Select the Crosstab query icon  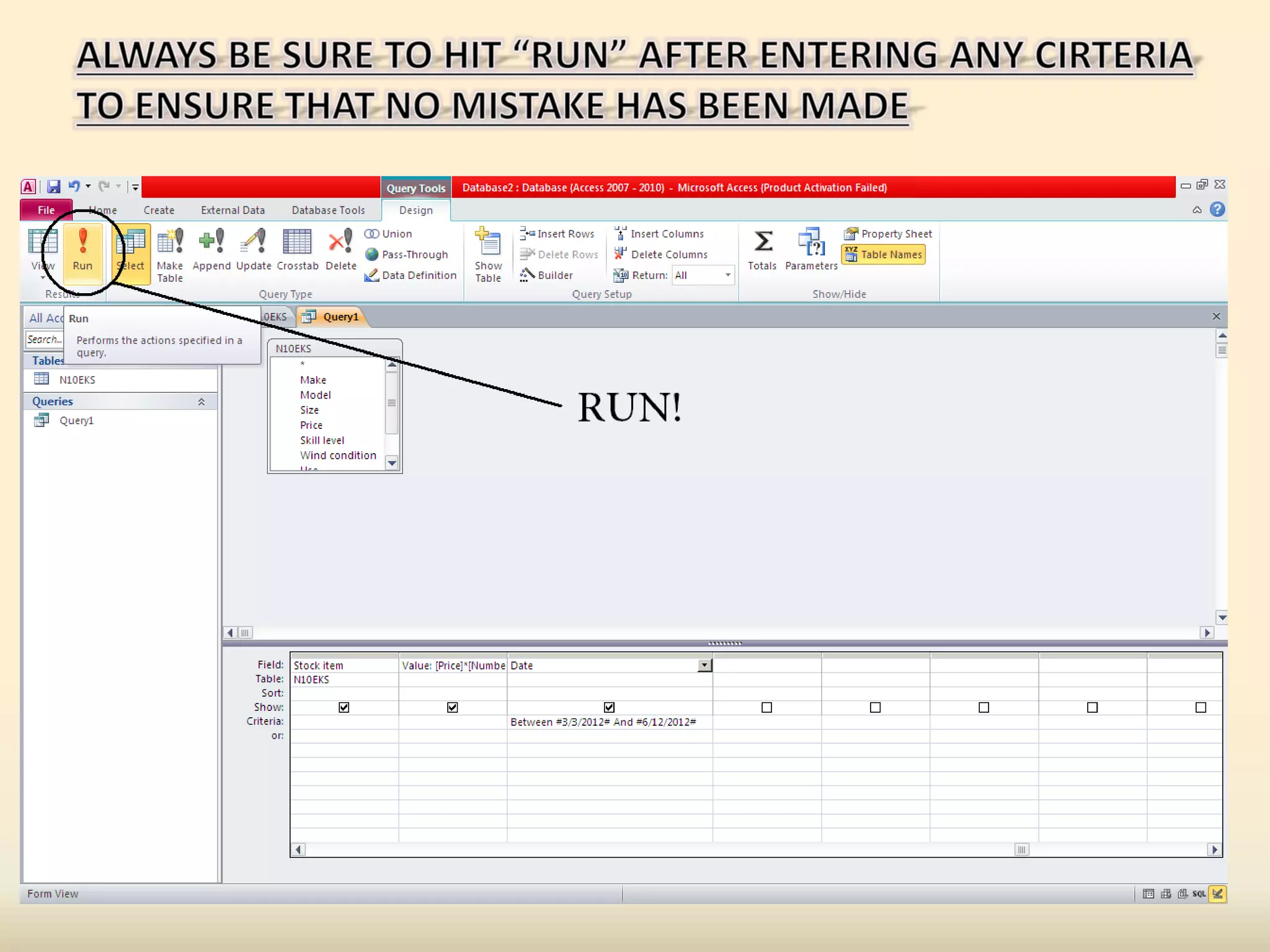click(297, 242)
